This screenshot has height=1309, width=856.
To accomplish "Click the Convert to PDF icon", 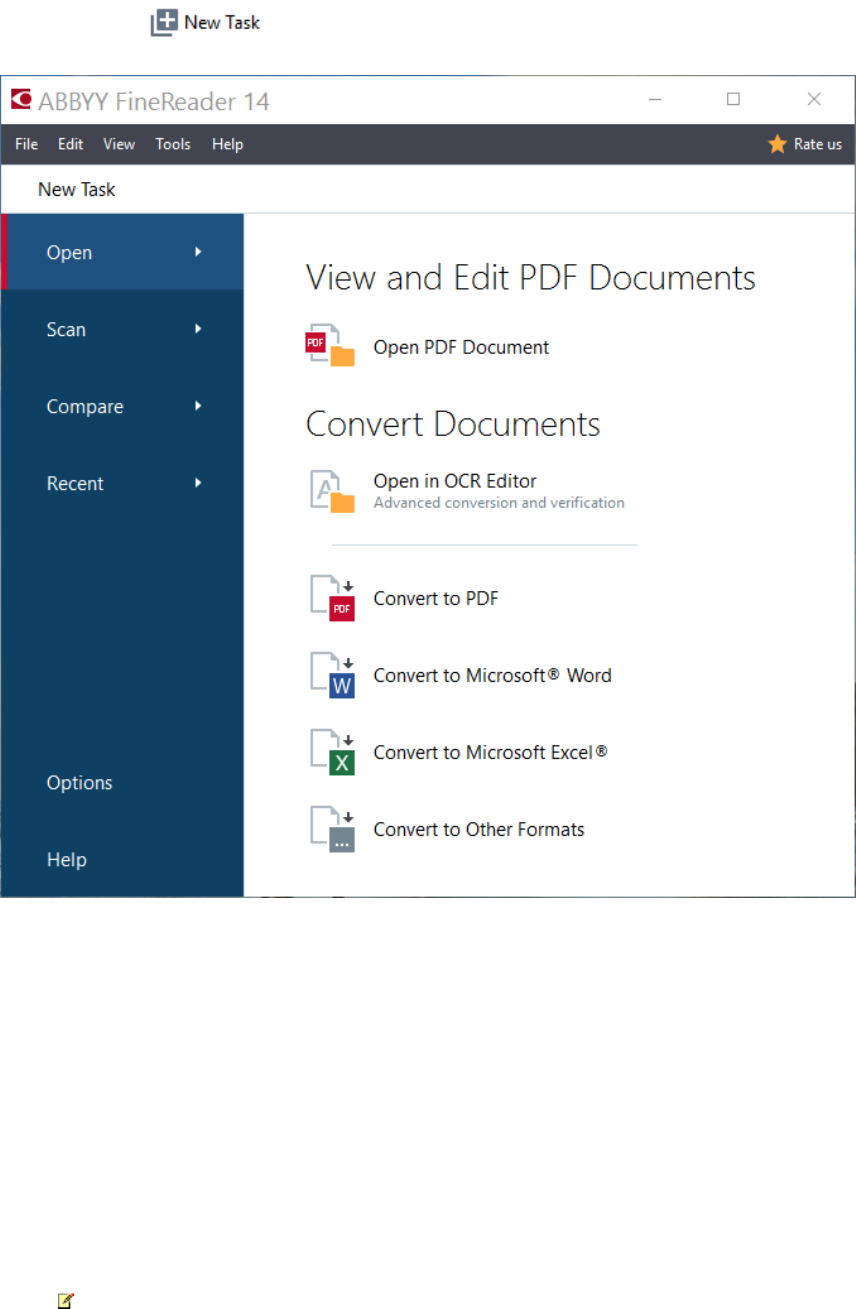I will pos(332,598).
